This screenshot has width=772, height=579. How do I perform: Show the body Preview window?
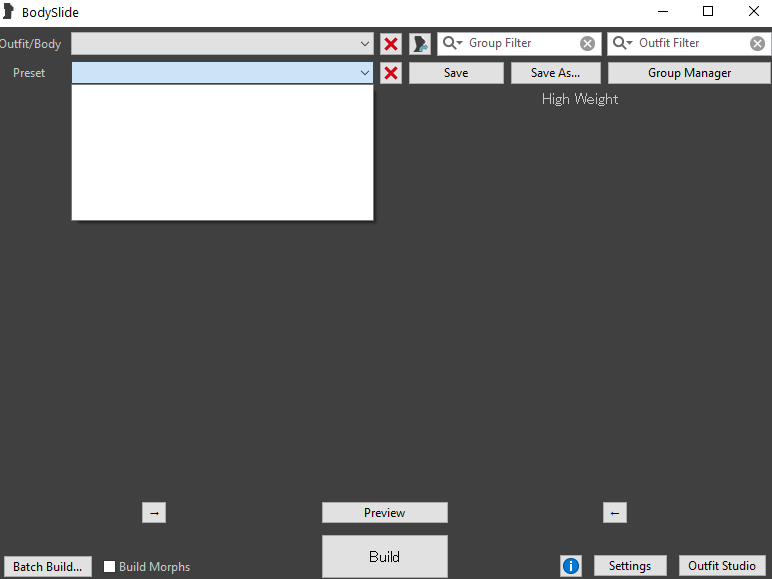(x=385, y=513)
